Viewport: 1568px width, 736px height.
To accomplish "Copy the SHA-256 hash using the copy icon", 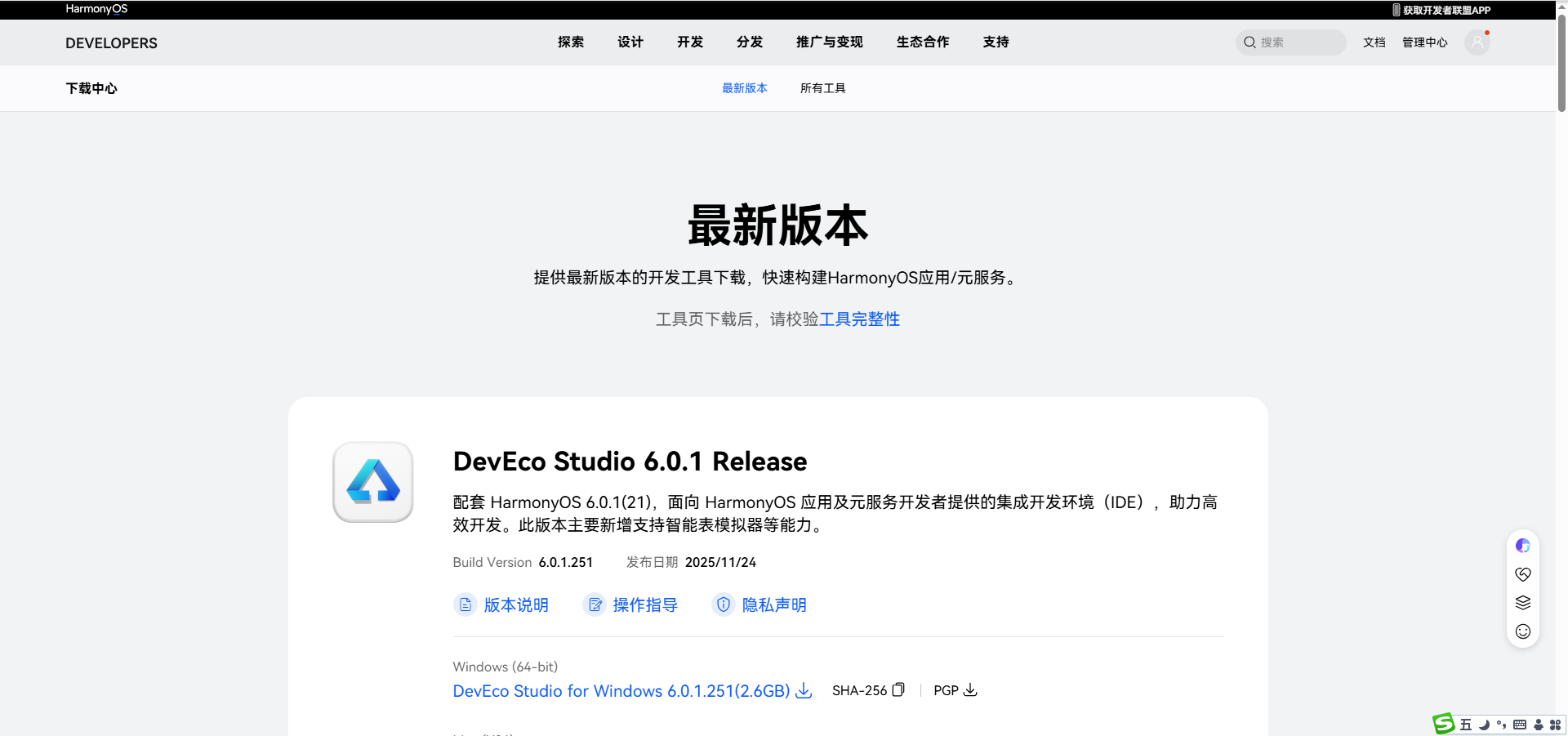I will [898, 689].
